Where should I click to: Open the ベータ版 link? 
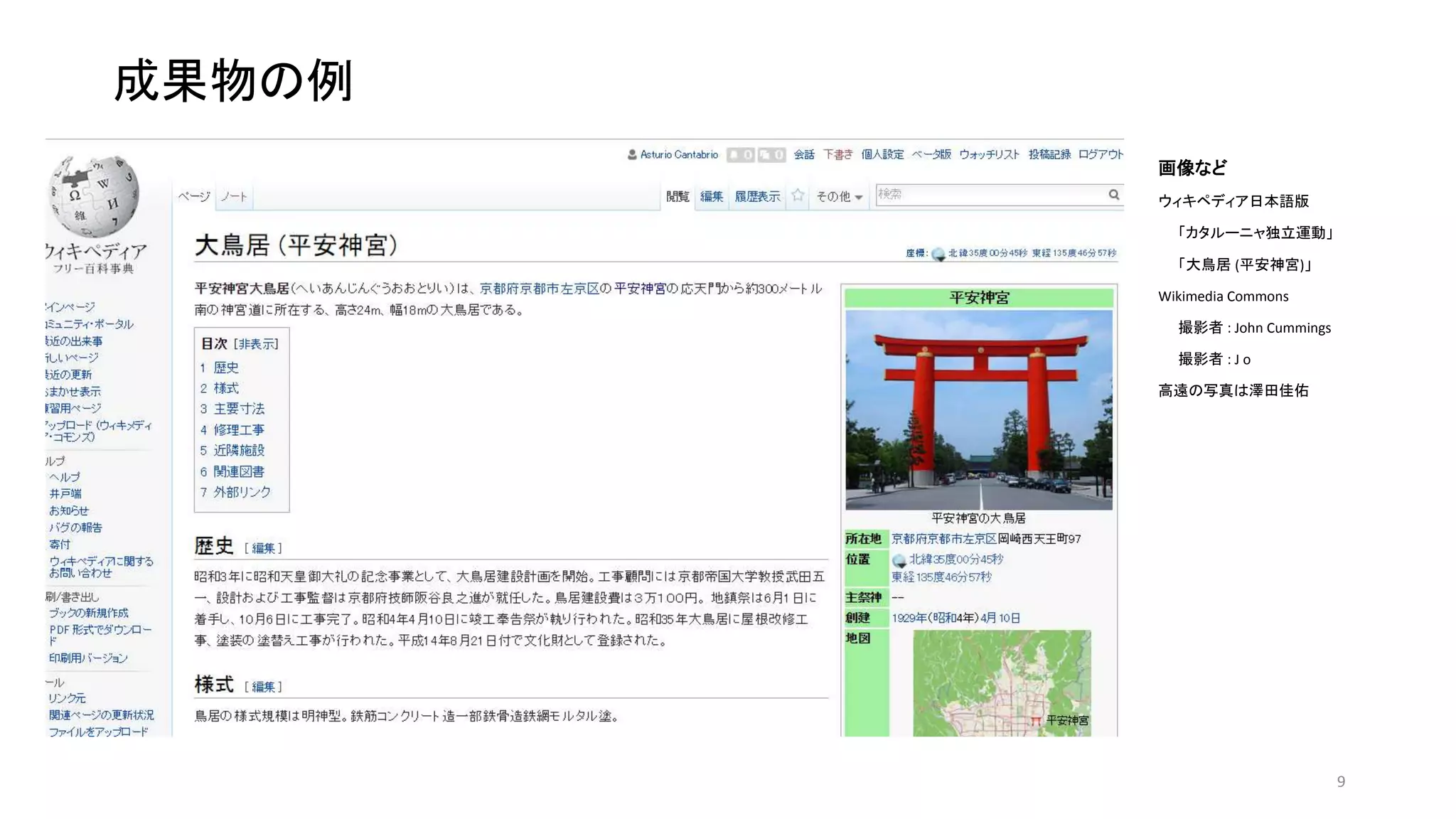[931, 154]
